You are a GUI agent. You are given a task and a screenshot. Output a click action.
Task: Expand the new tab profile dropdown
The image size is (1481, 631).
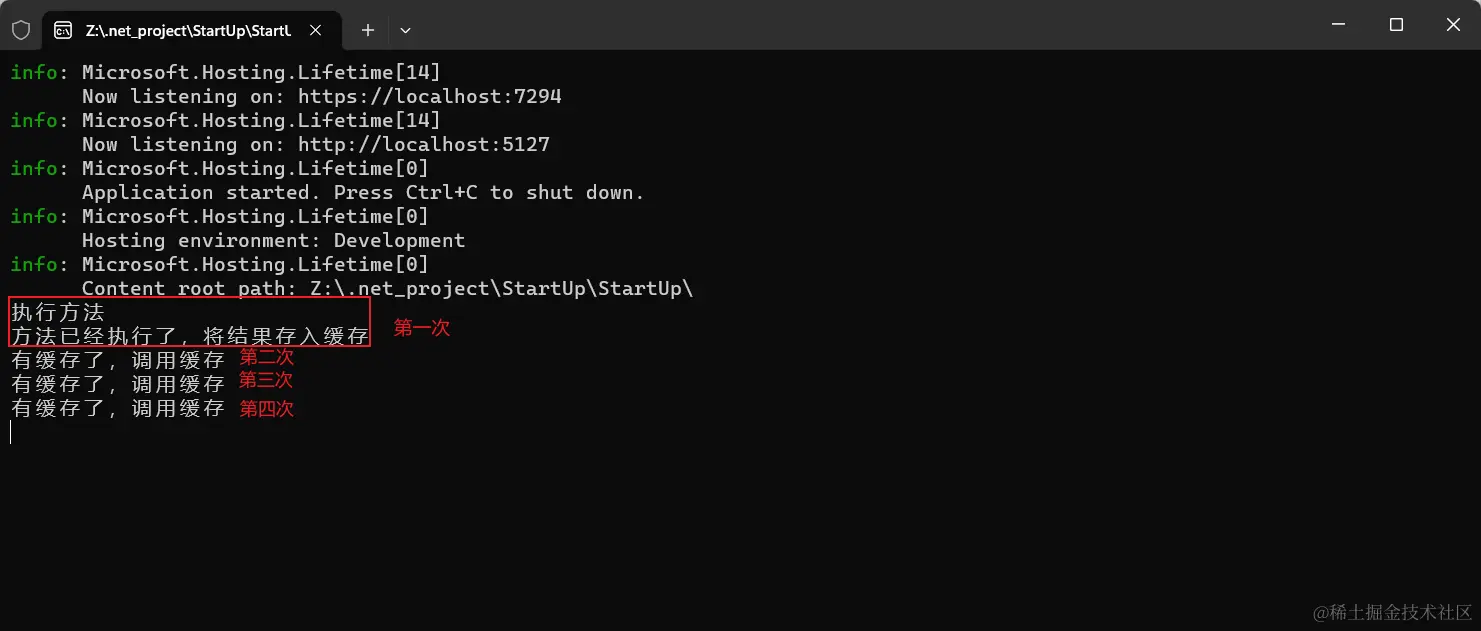point(405,31)
